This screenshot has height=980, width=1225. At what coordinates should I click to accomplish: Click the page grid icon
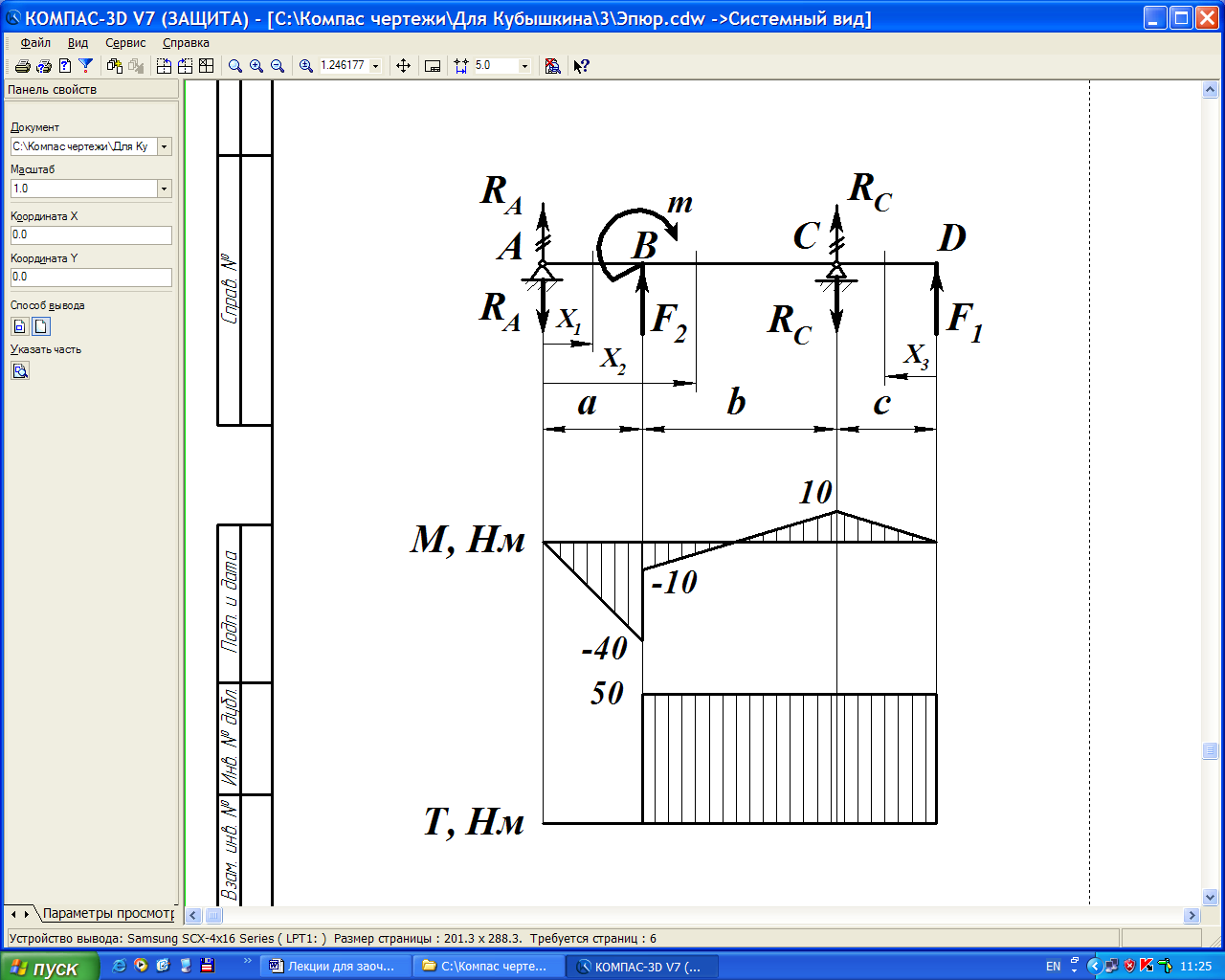pyautogui.click(x=206, y=66)
